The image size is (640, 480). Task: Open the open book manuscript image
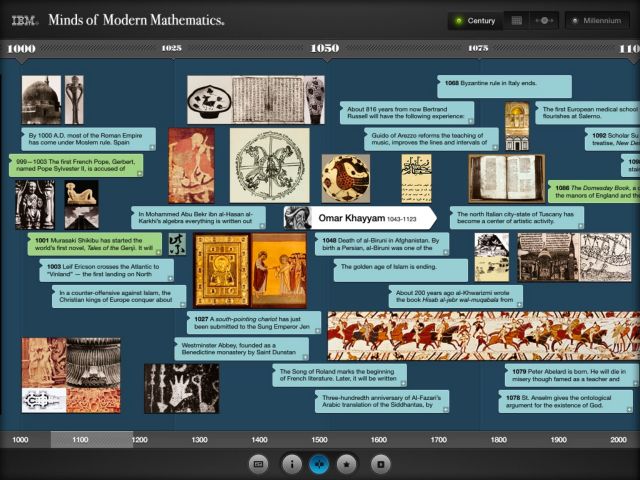(x=505, y=178)
